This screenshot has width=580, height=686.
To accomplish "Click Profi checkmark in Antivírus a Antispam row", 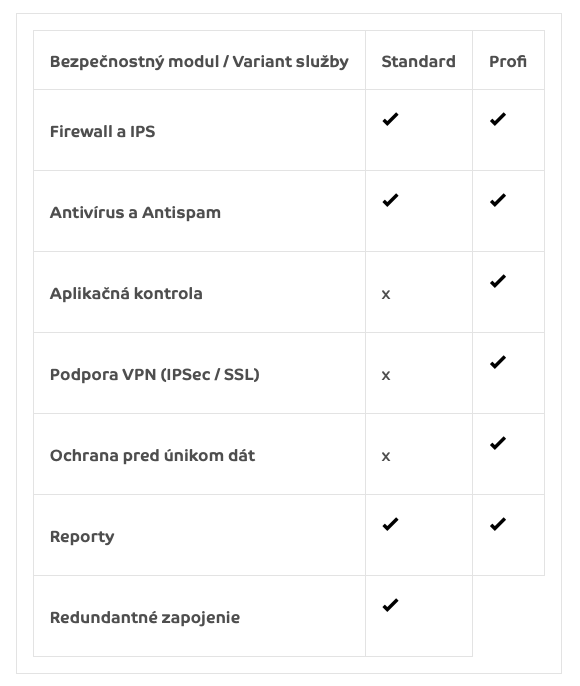I will [x=498, y=200].
